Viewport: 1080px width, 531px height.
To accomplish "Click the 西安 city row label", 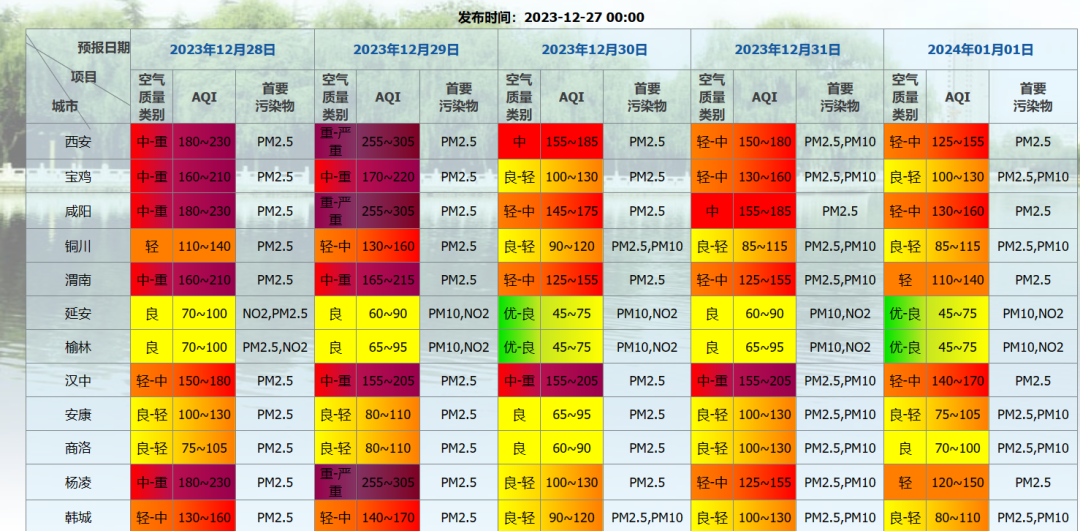I will tap(78, 142).
